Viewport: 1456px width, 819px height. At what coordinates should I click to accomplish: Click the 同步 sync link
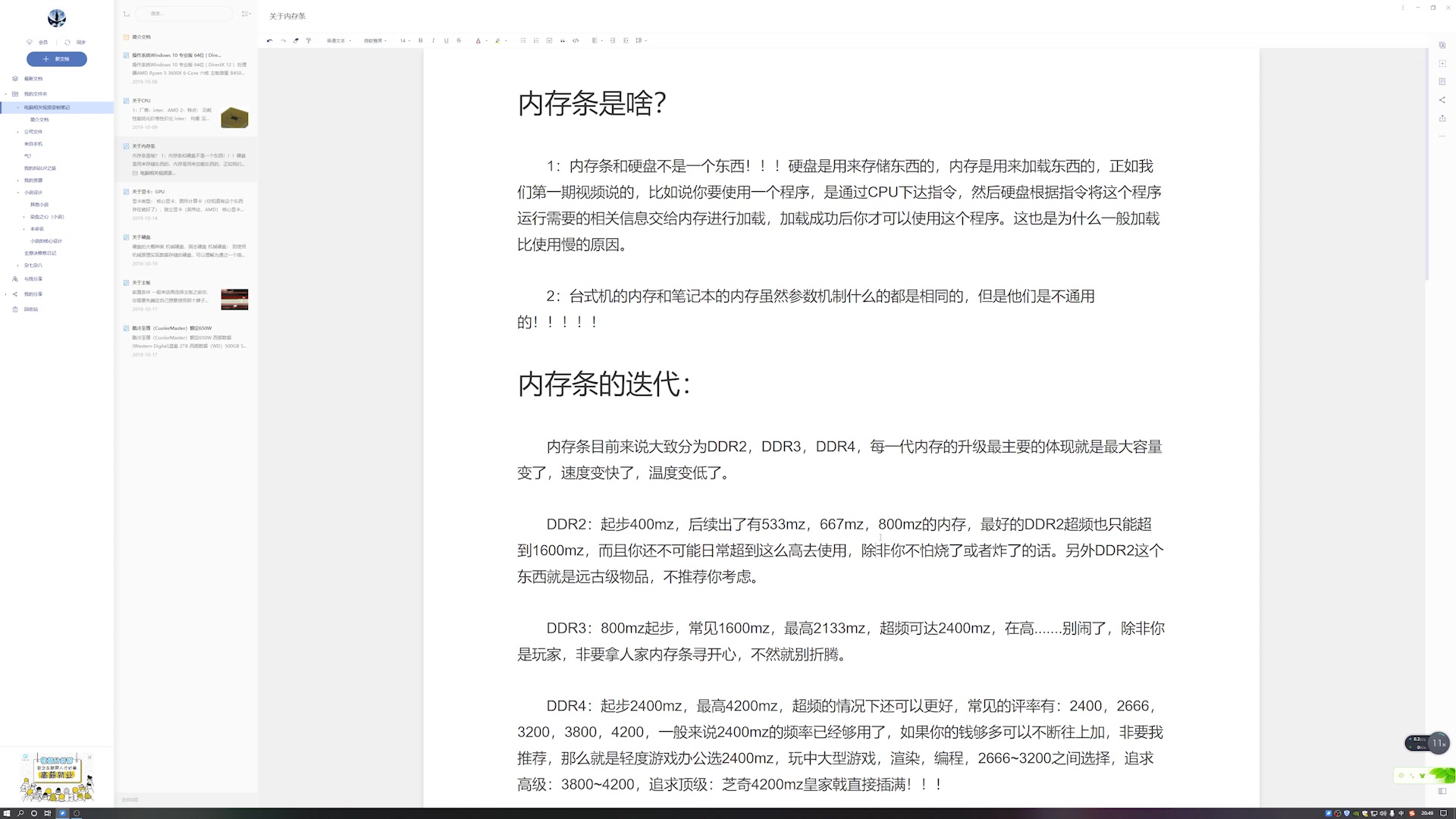coord(80,42)
